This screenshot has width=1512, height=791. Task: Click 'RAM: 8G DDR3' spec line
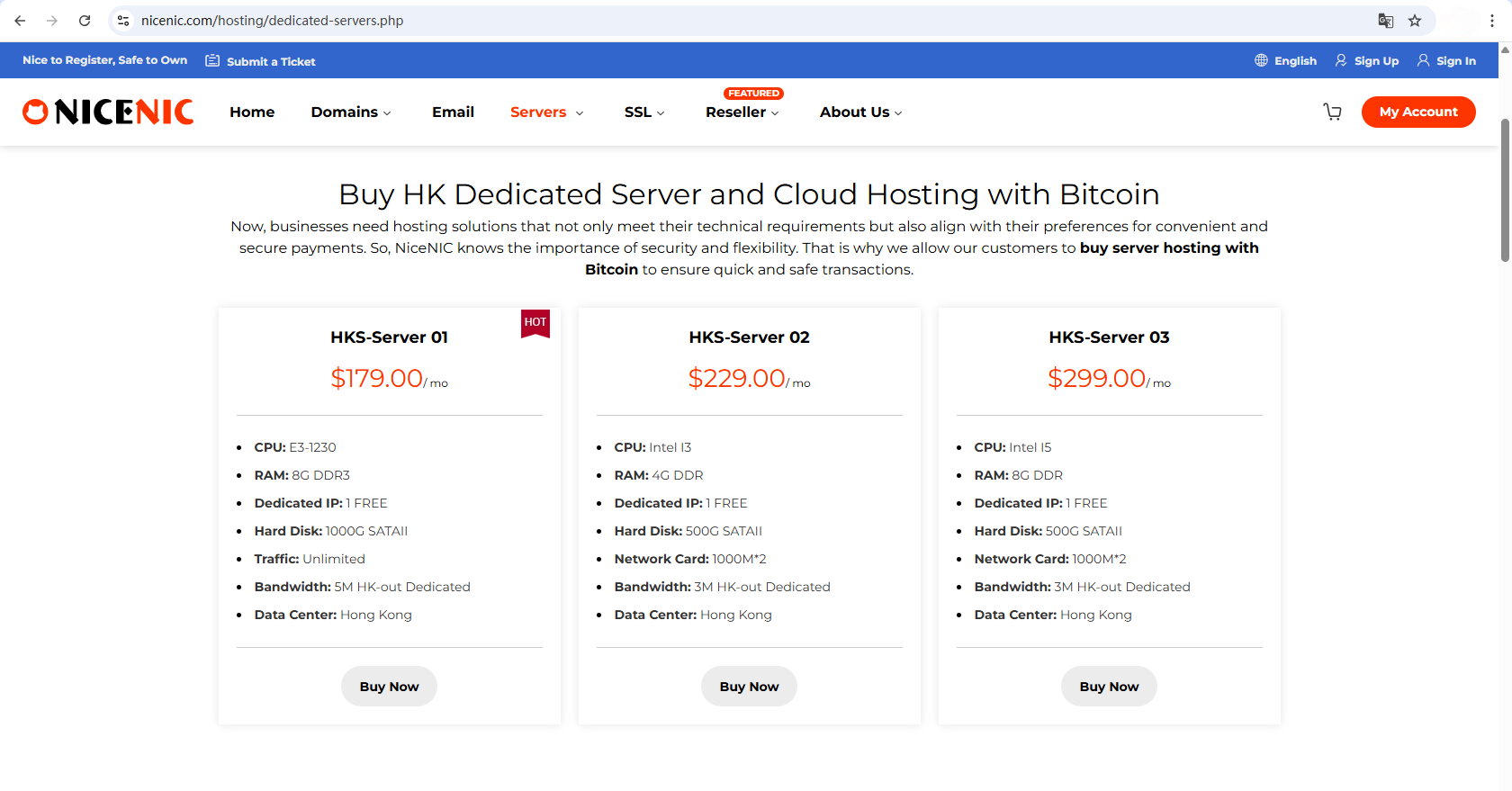click(301, 475)
